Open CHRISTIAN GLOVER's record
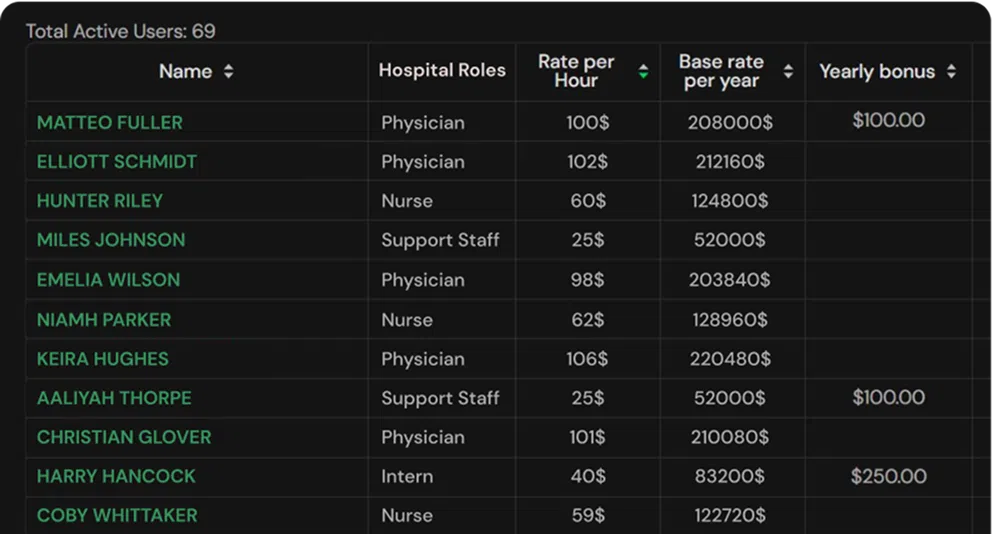Viewport: 992px width, 534px height. 124,437
